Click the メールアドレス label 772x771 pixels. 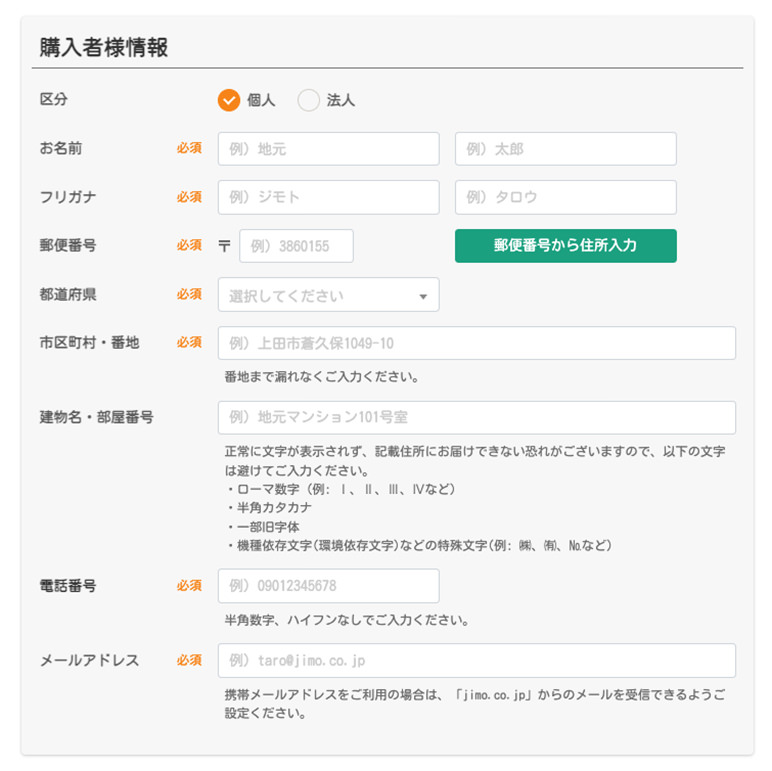tap(90, 660)
